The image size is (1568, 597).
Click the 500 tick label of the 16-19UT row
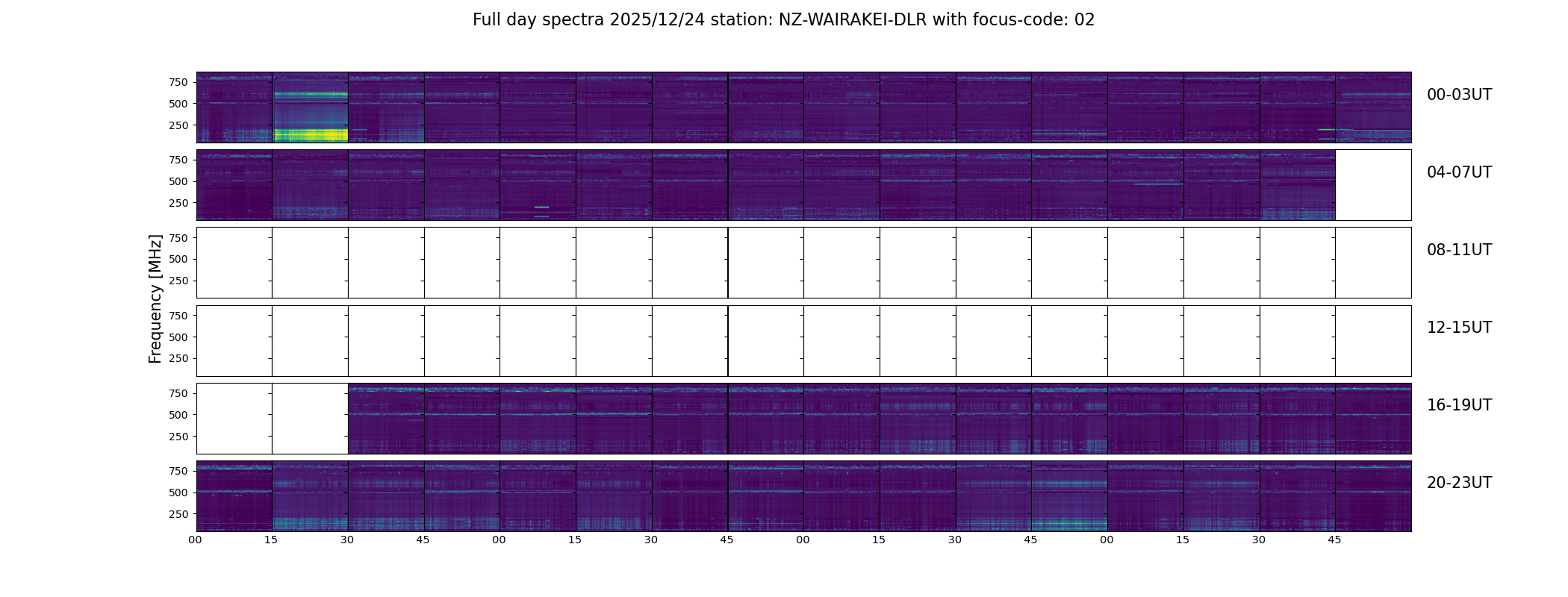click(178, 415)
